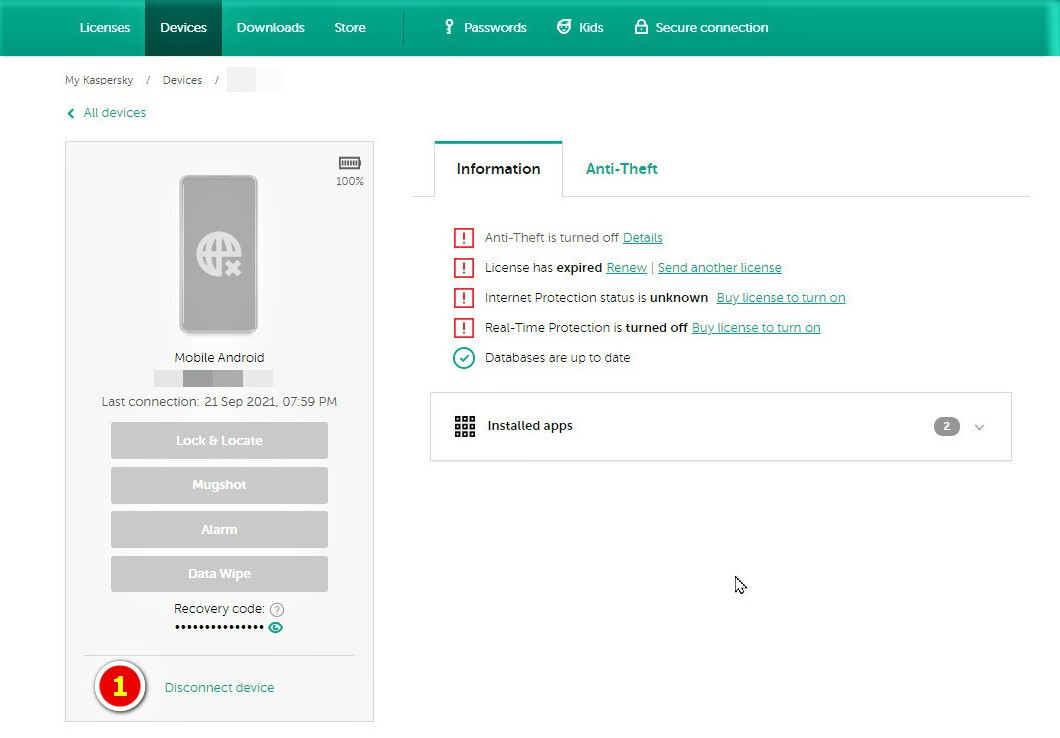Click the databases up-to-date checkmark icon
Screen dimensions: 1060x738
tap(464, 358)
